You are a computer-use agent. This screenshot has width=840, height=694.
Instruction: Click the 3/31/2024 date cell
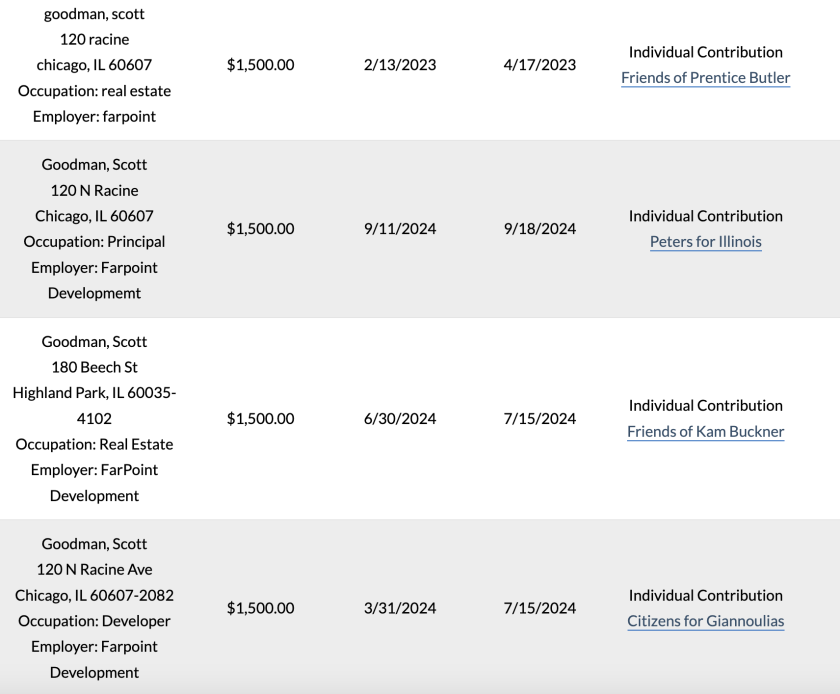(x=400, y=608)
